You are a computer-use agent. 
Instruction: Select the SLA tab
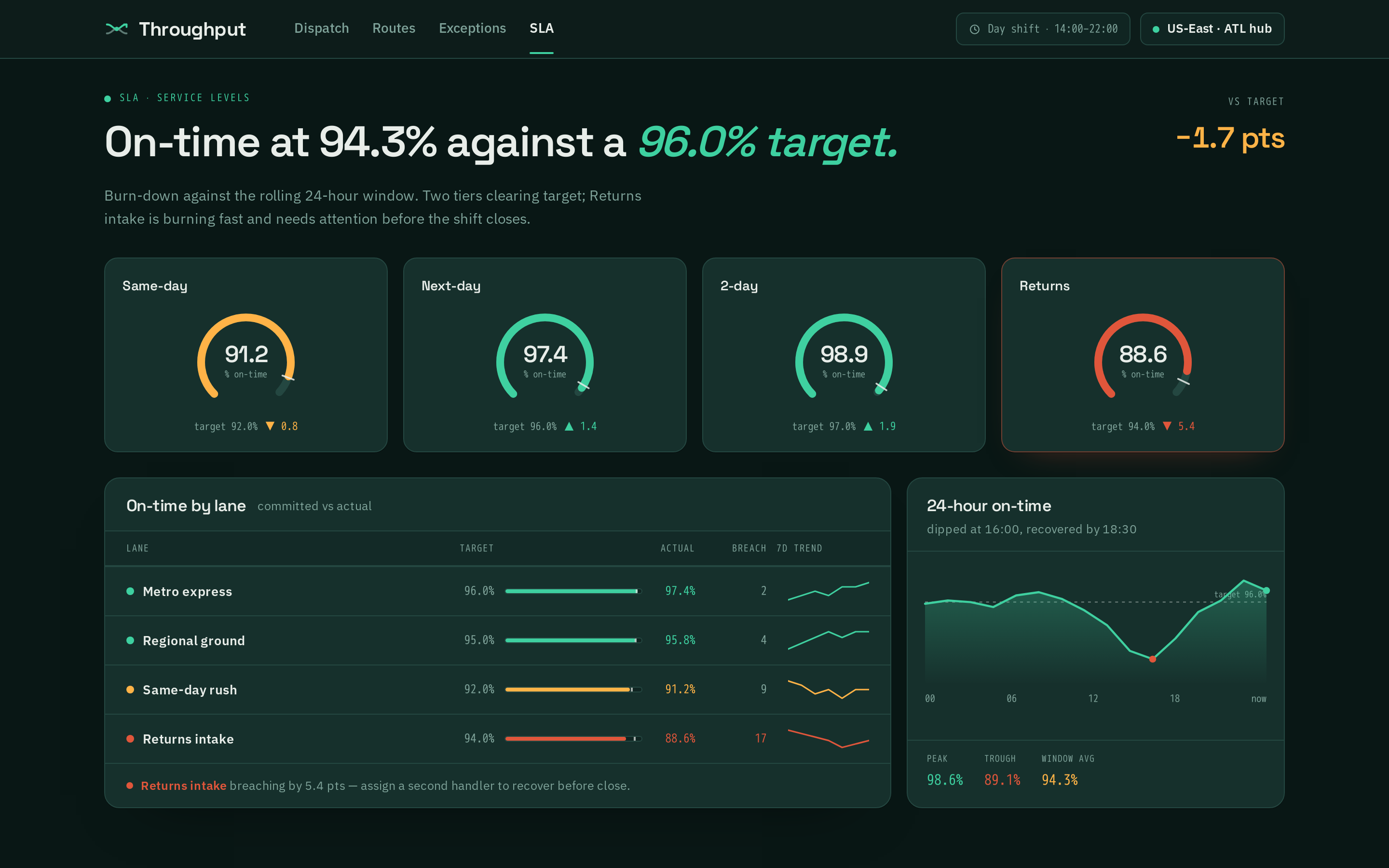(541, 28)
